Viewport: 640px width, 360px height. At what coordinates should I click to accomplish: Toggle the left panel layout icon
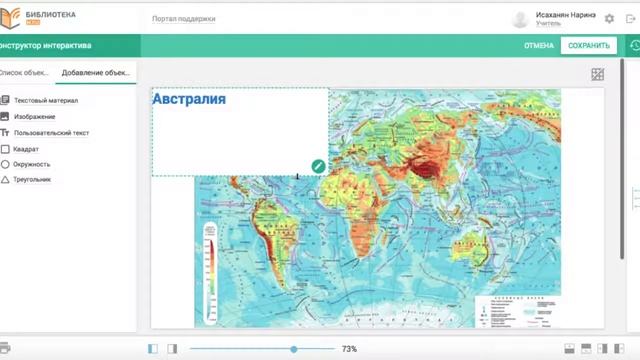pos(153,349)
